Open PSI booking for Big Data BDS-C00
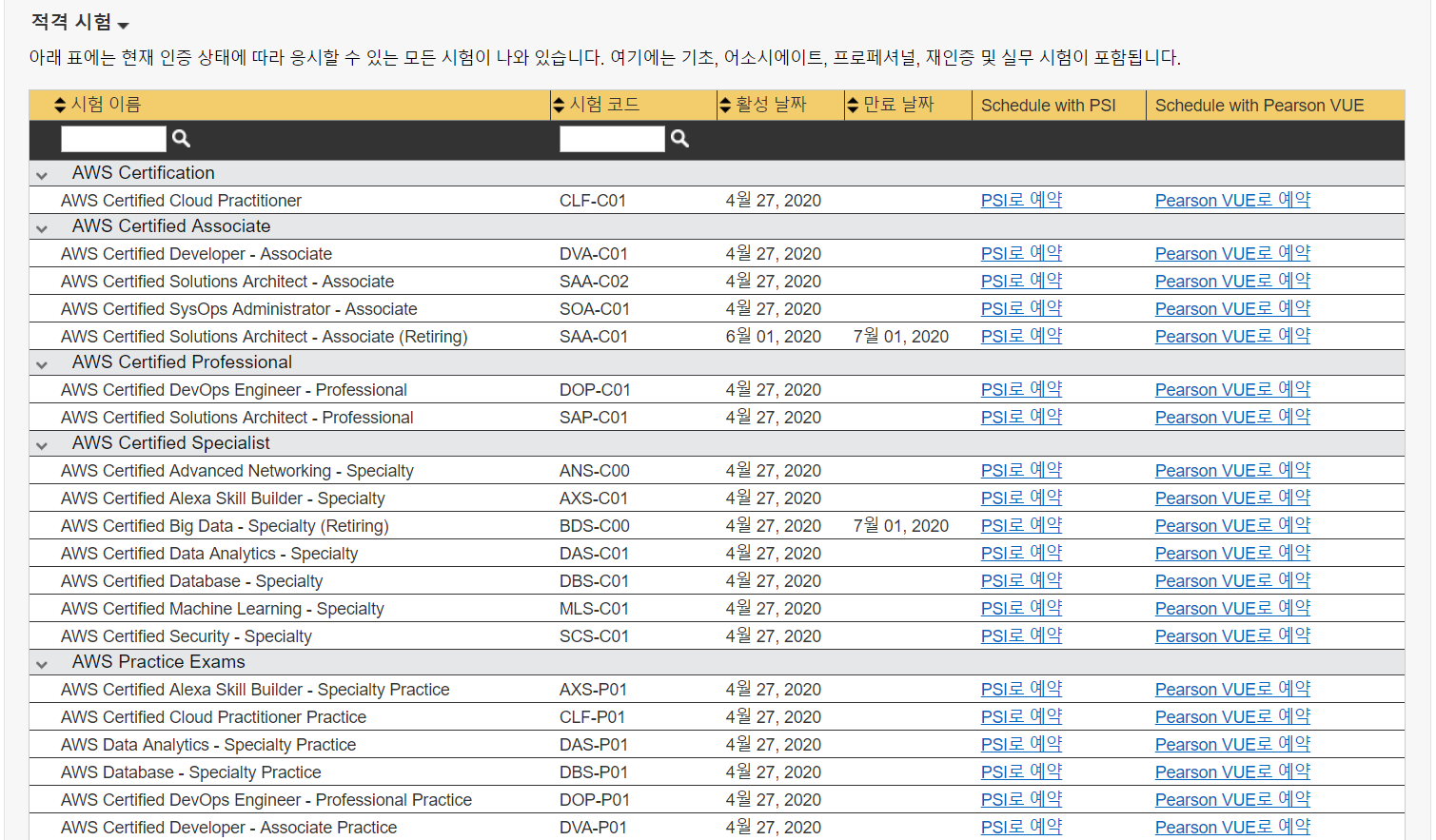The height and width of the screenshot is (840, 1436). click(1021, 525)
